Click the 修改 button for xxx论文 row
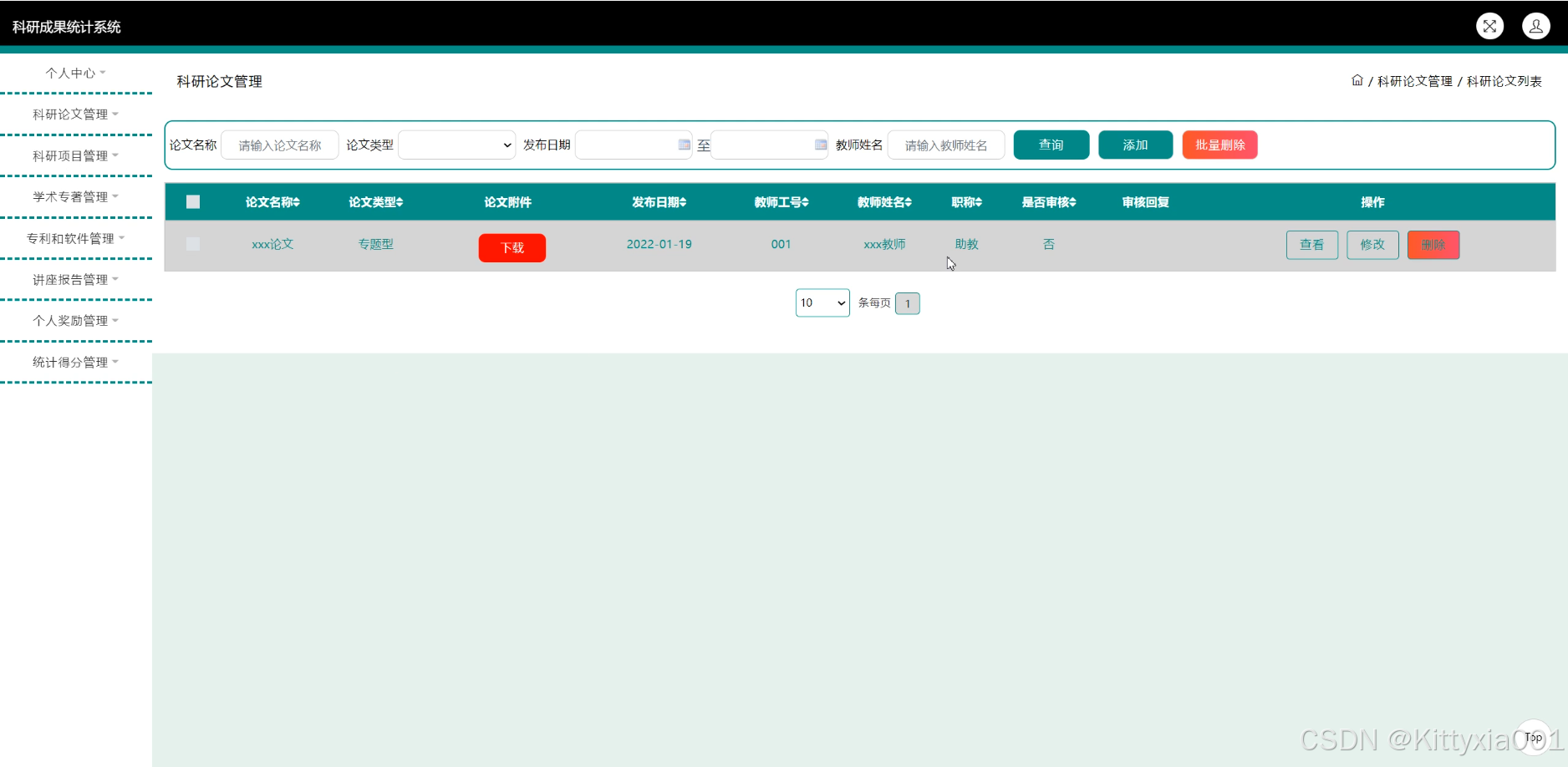 point(1372,245)
